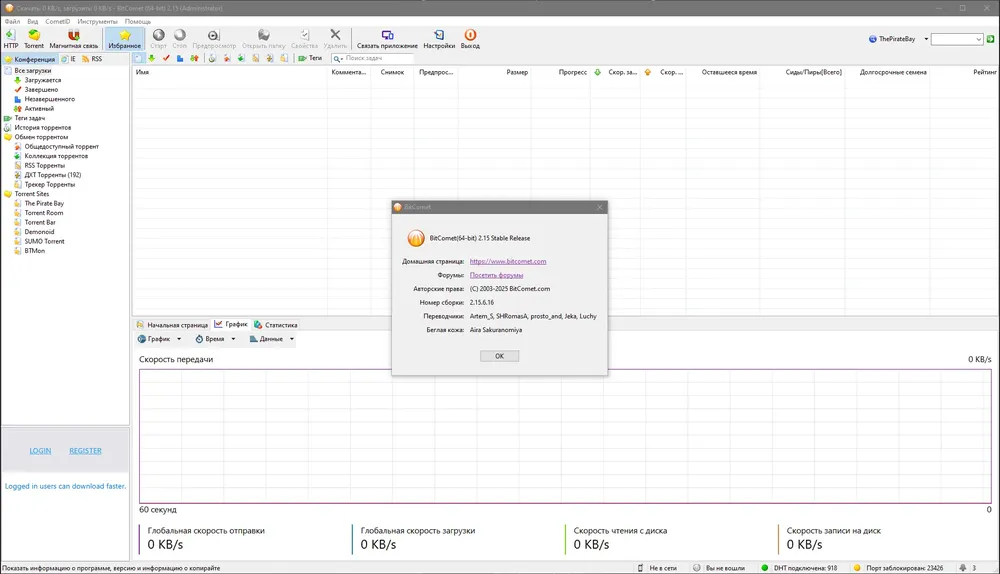Open the CometID menu

click(57, 21)
